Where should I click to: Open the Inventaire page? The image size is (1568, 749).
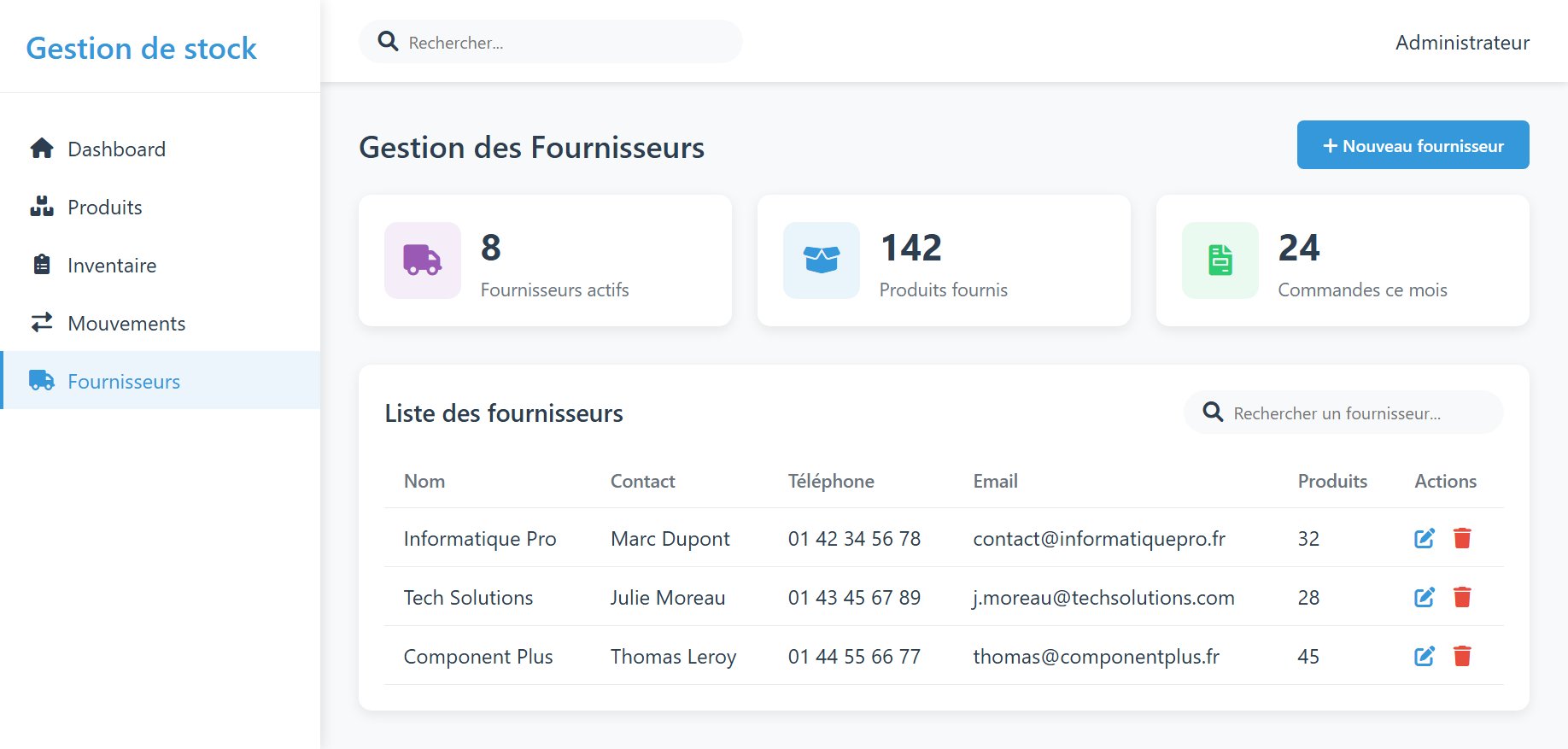[111, 266]
